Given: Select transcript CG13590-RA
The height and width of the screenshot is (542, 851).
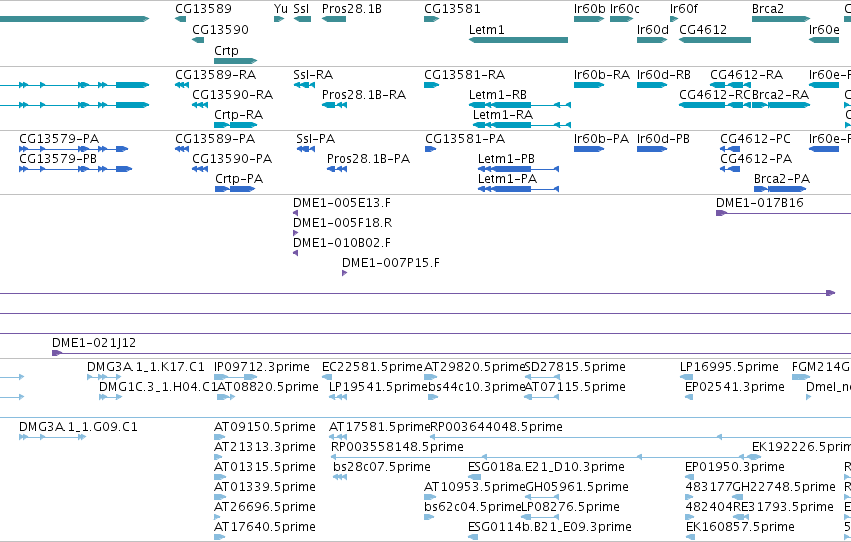Looking at the screenshot, I should [200, 105].
